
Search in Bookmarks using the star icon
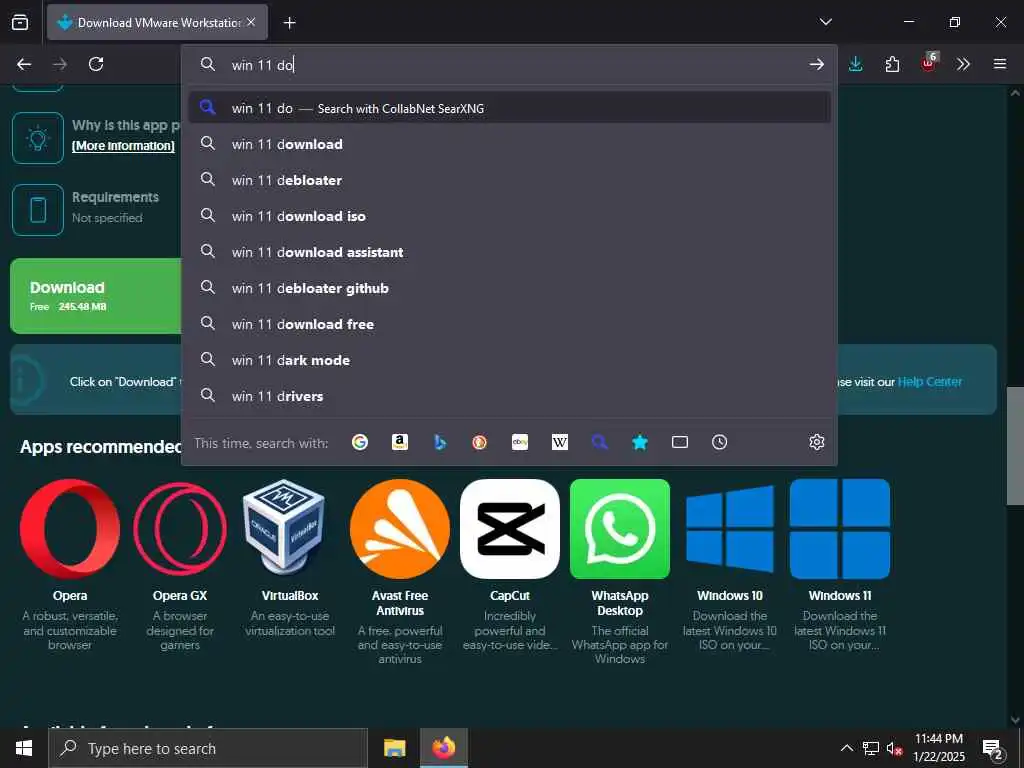[639, 442]
